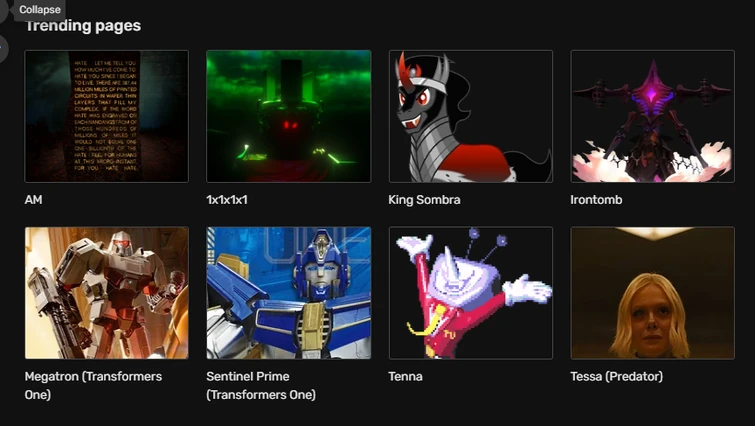Screen dimensions: 755x426
Task: Open the Irontomb thumbnail image
Action: pyautogui.click(x=652, y=116)
